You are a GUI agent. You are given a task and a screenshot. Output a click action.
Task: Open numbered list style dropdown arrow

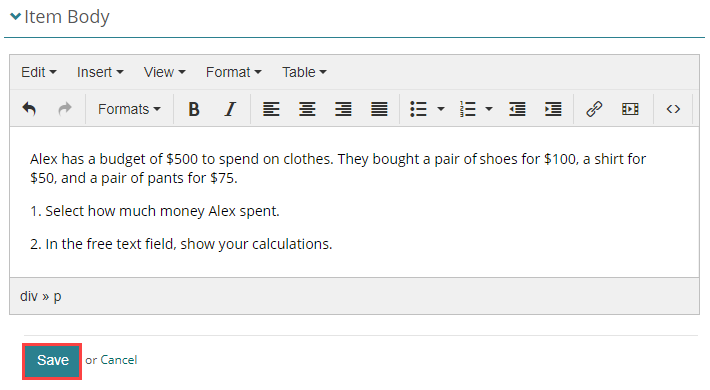click(489, 109)
